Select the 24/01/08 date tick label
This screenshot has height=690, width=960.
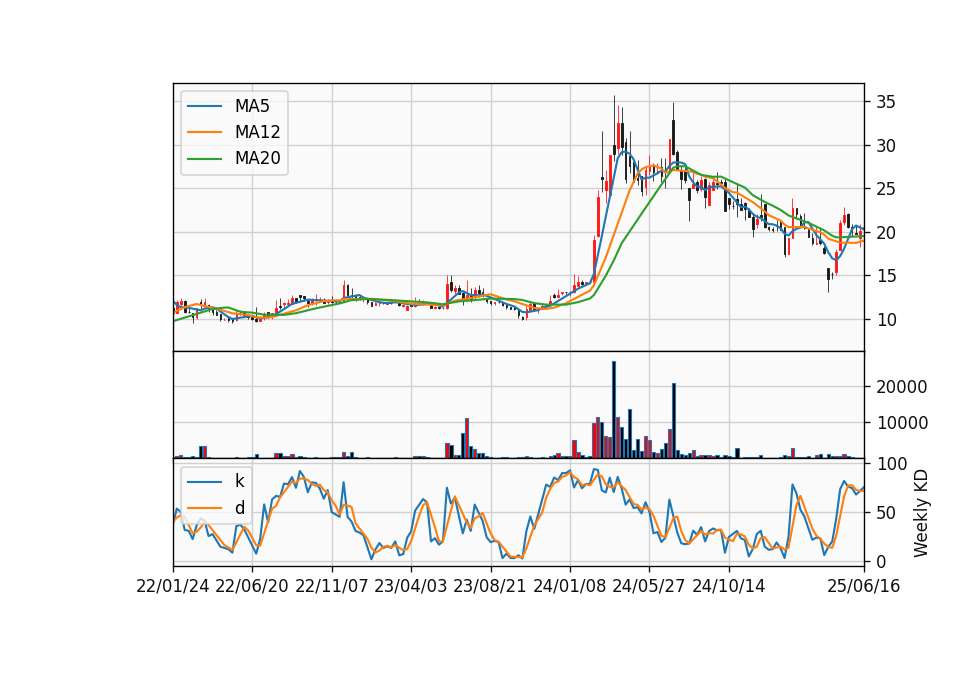tap(570, 586)
